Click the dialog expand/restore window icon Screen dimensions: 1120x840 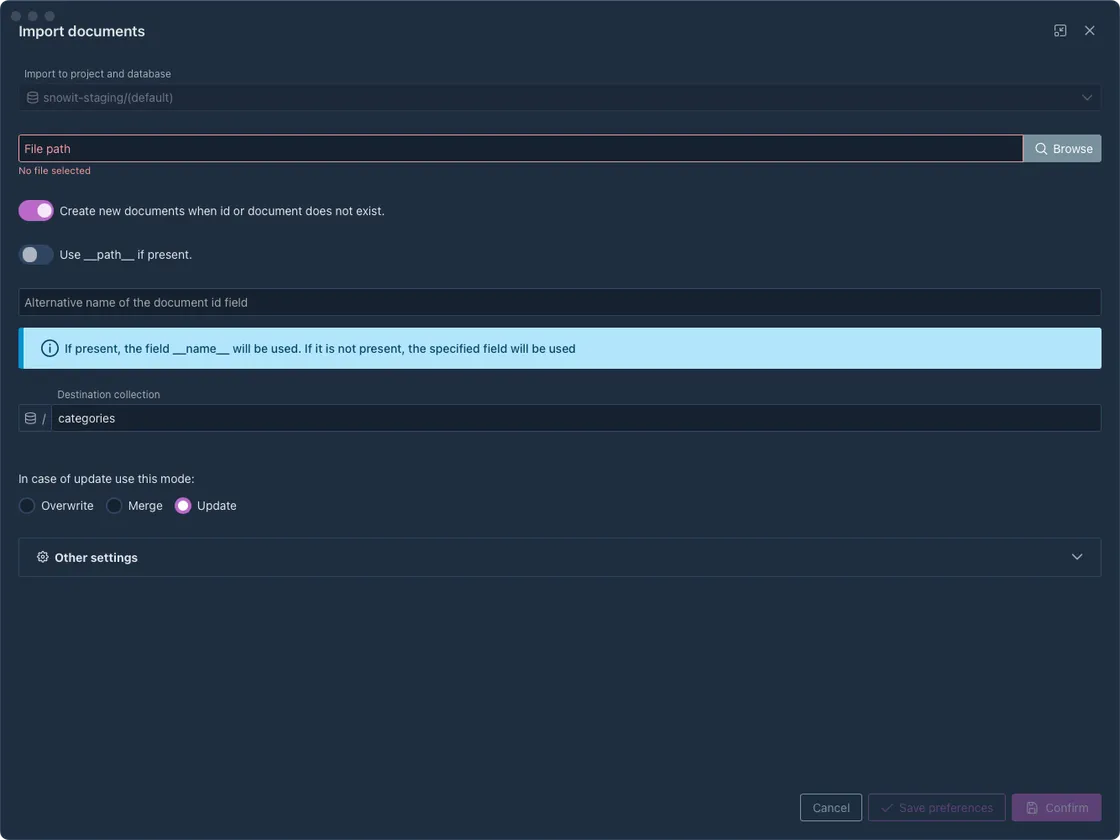(1060, 31)
